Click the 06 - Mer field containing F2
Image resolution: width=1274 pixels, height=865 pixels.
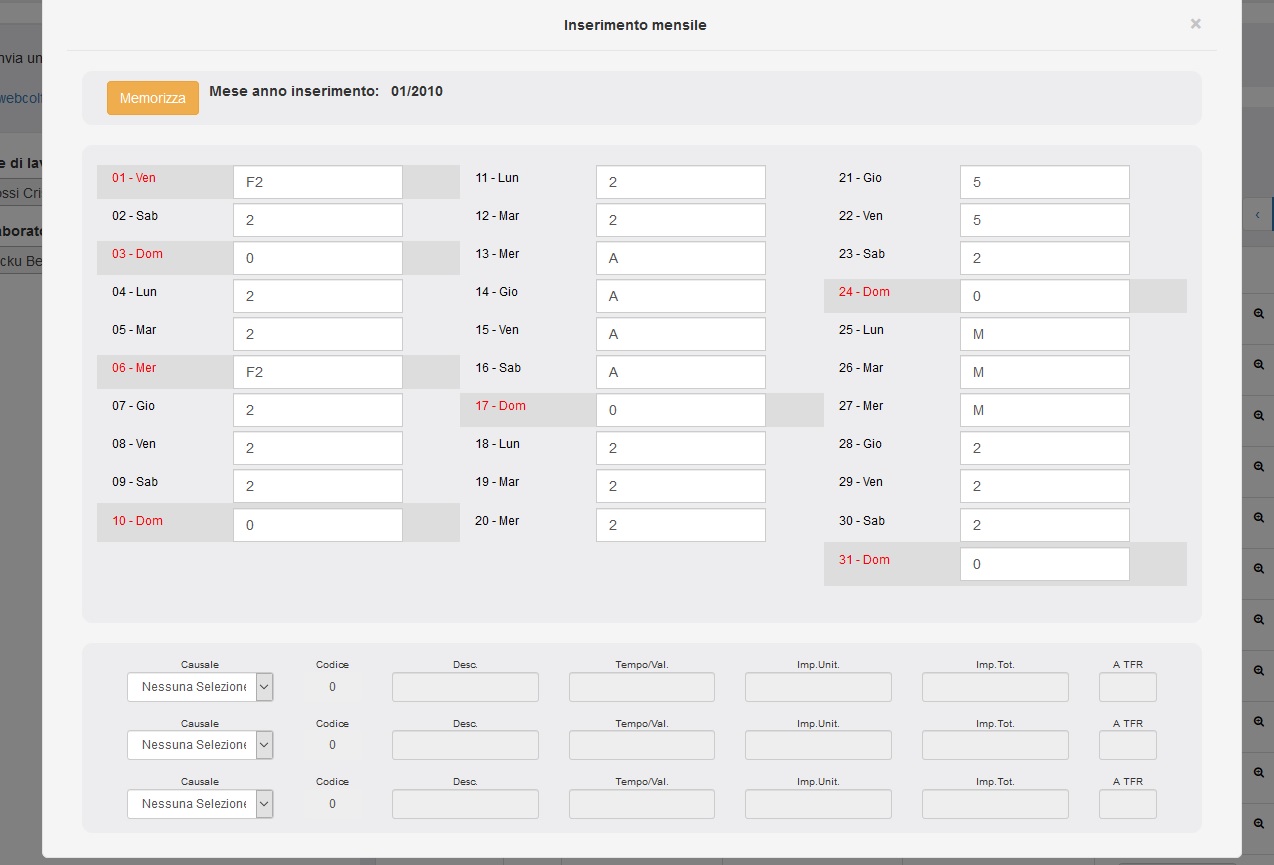318,372
